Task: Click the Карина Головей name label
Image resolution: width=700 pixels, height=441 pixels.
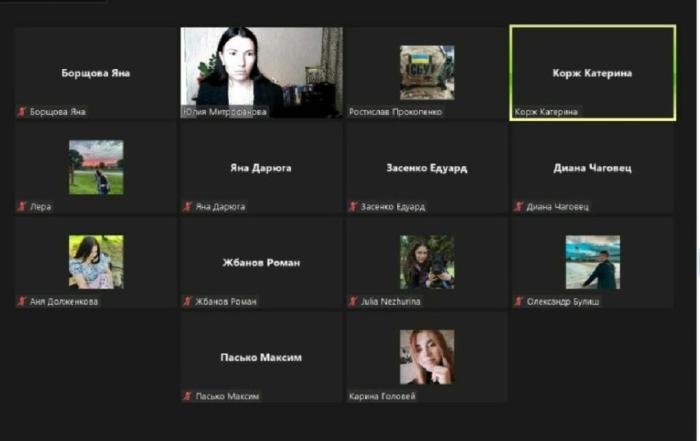Action: pyautogui.click(x=382, y=396)
